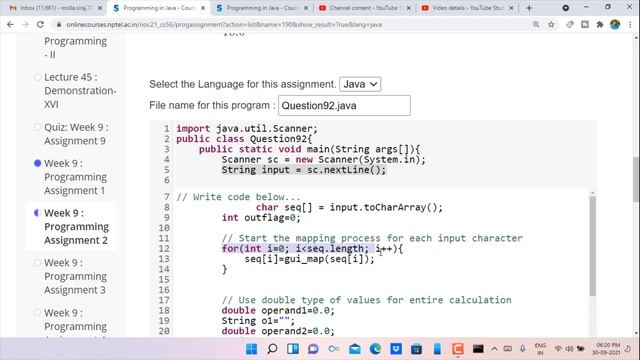This screenshot has height=360, width=640.
Task: Switch to second Programming in Java tab
Action: pos(261,8)
